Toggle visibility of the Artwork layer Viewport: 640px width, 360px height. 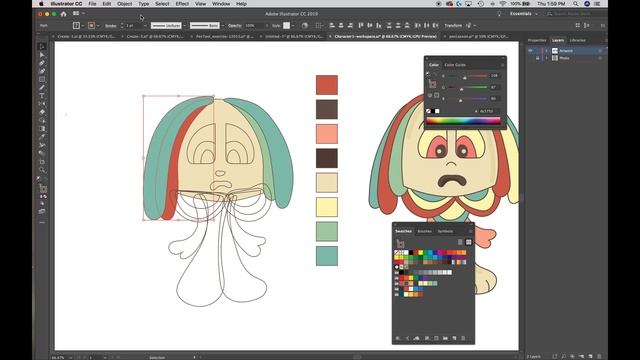(530, 51)
